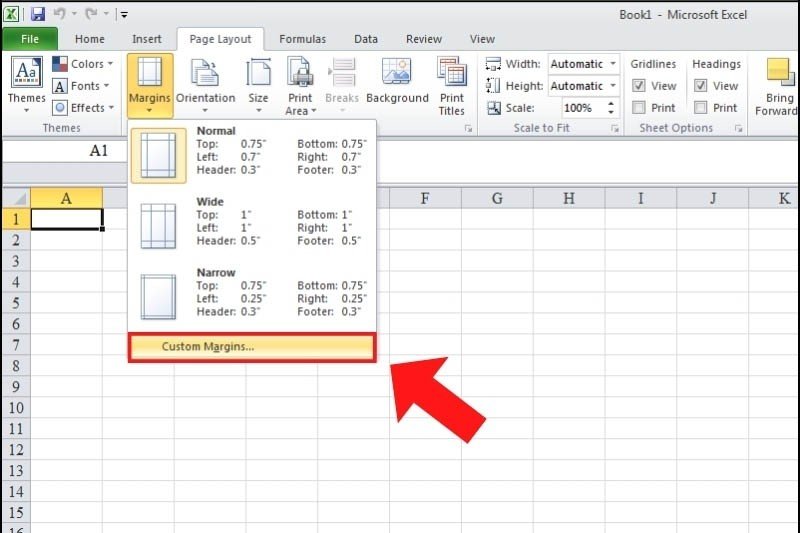Select column A header
Screen dimensions: 800x533
pyautogui.click(x=66, y=198)
